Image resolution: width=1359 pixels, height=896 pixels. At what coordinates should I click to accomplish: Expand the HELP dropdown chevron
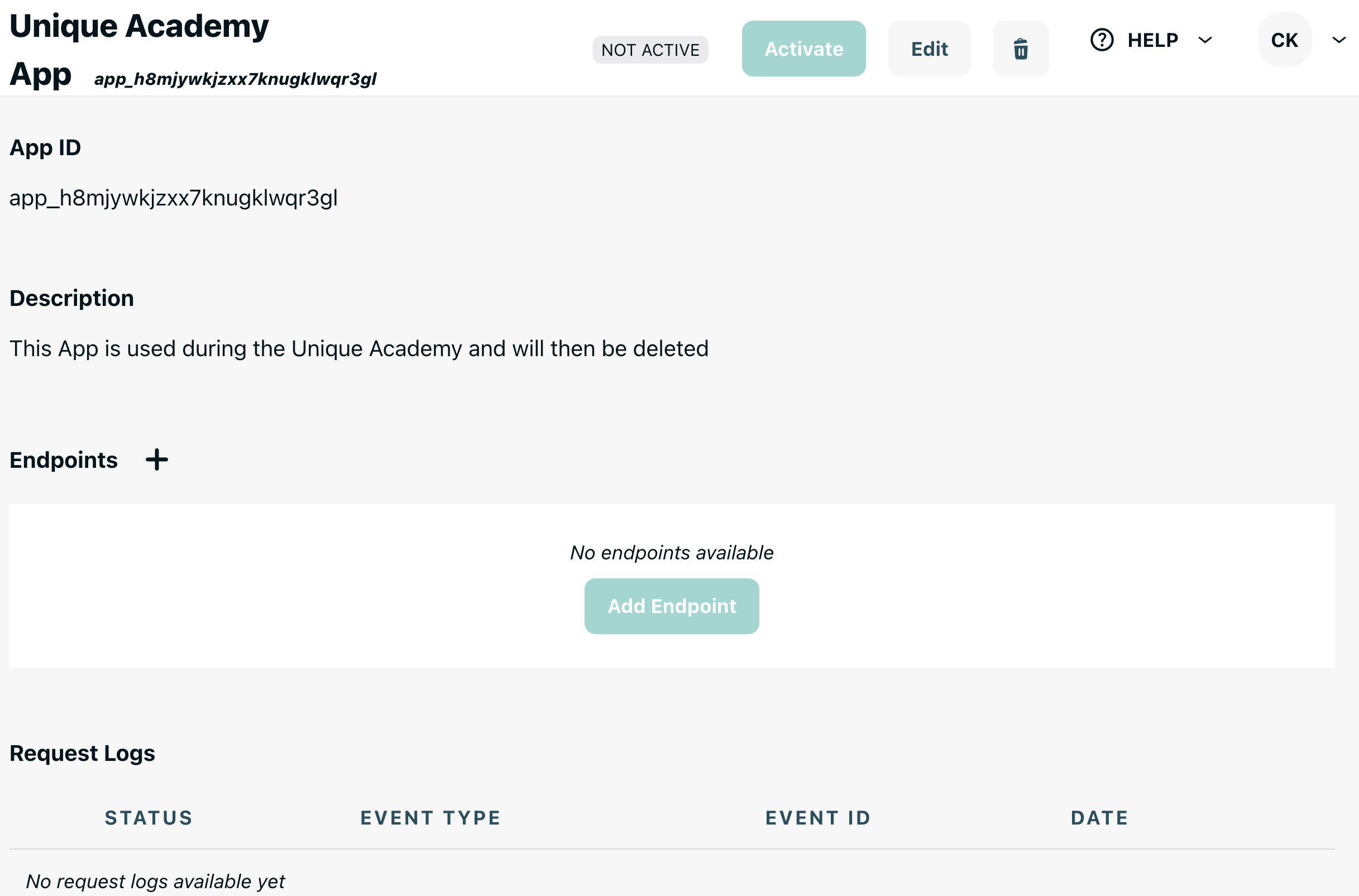[1205, 40]
